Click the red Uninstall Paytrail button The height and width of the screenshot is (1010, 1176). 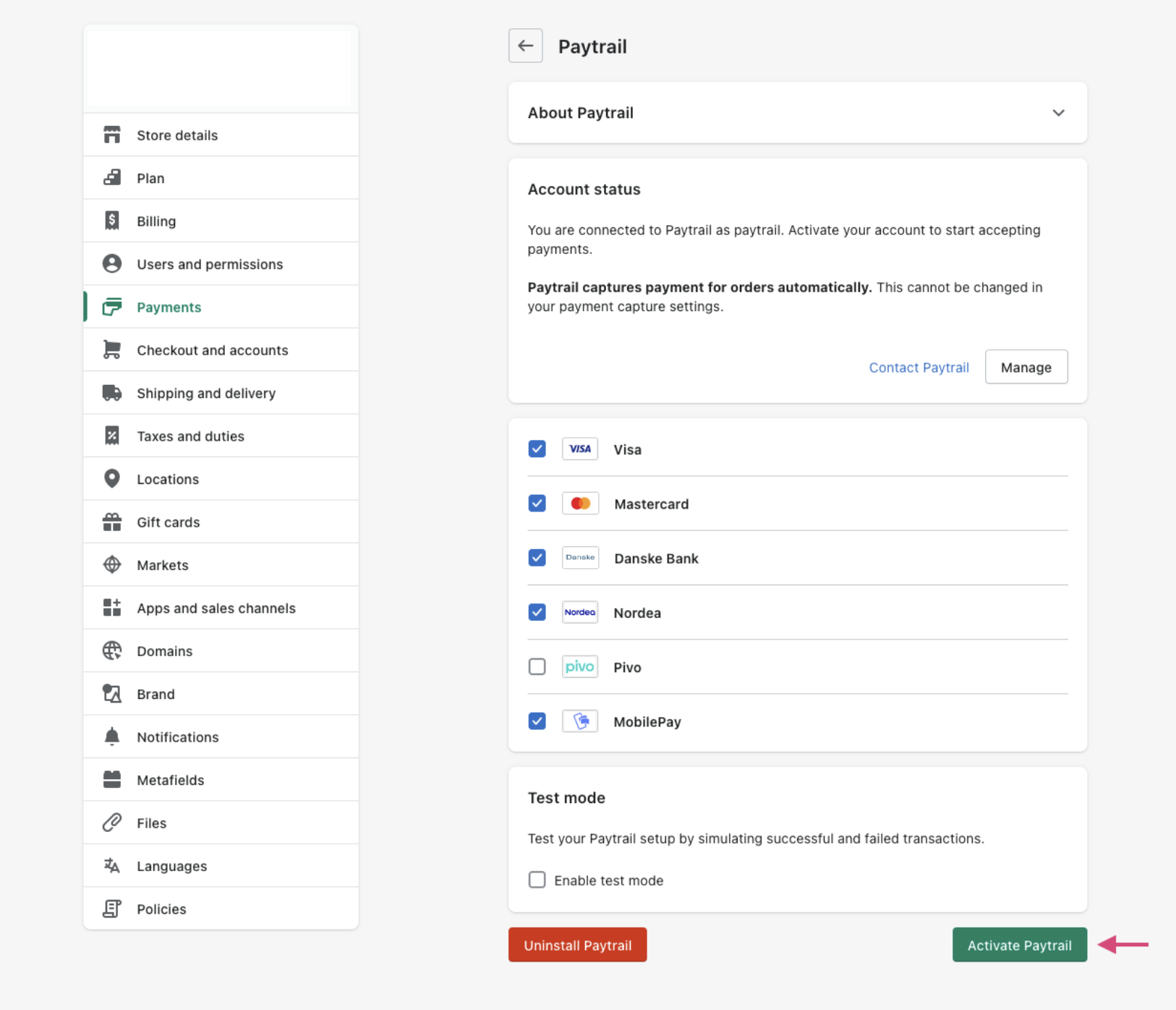click(x=577, y=945)
